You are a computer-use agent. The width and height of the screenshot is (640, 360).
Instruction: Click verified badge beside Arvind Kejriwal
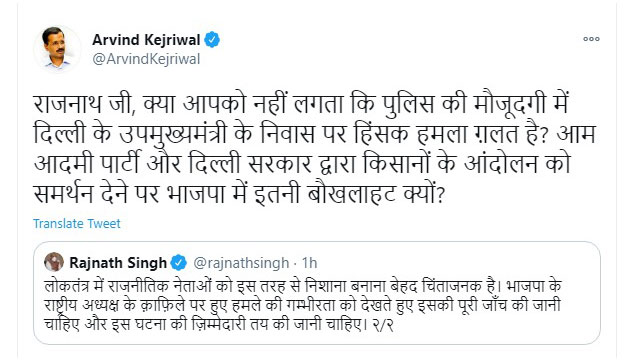[x=212, y=40]
